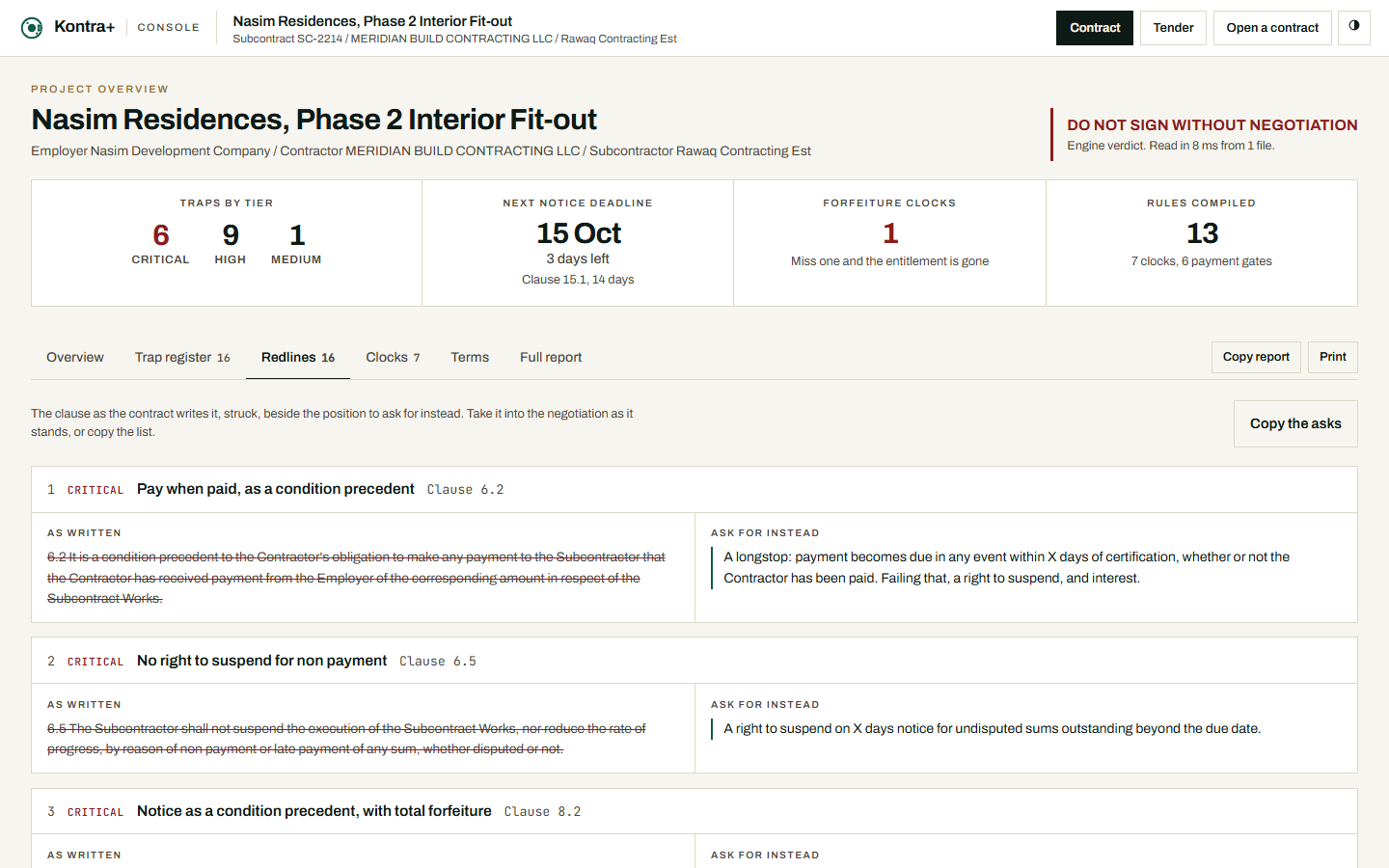Click the forfeiture clocks count
The width and height of the screenshot is (1389, 868).
tap(890, 233)
